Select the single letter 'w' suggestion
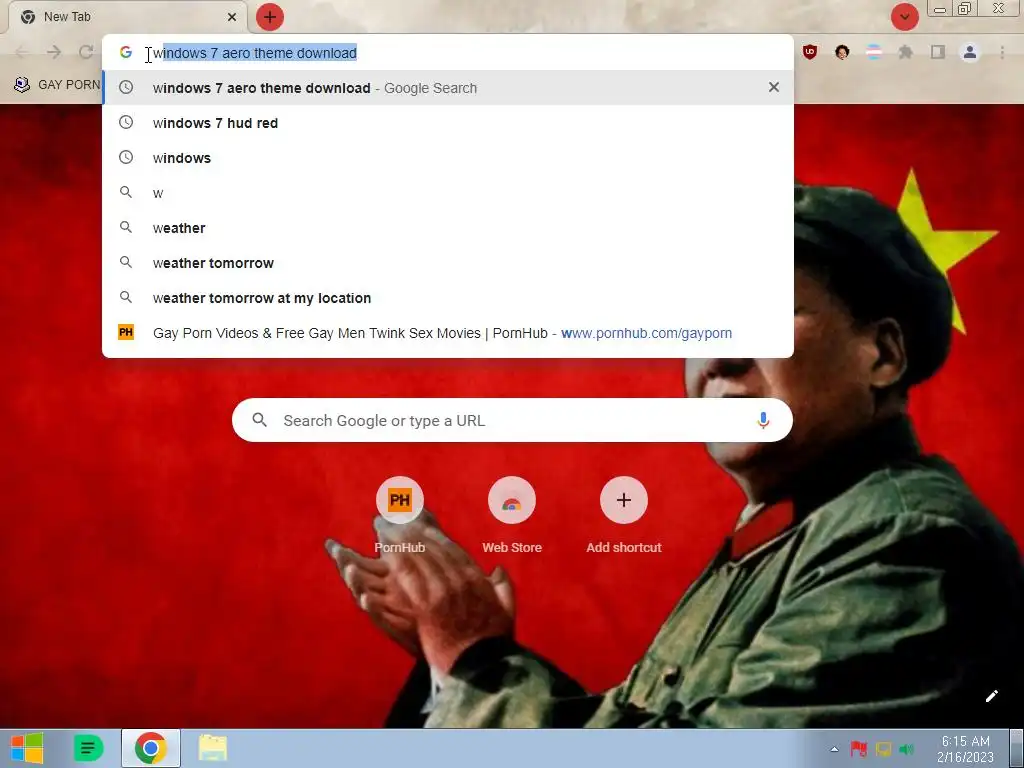 [448, 193]
